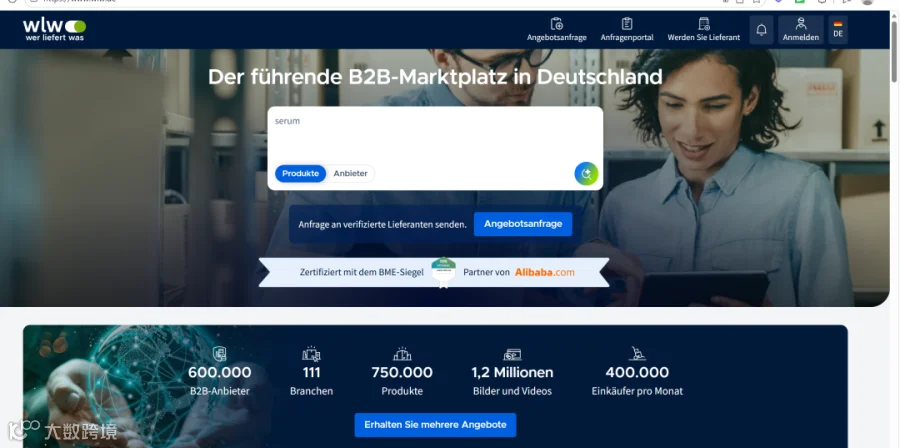Open Werden Sie Lieferant nav item

pyautogui.click(x=704, y=30)
